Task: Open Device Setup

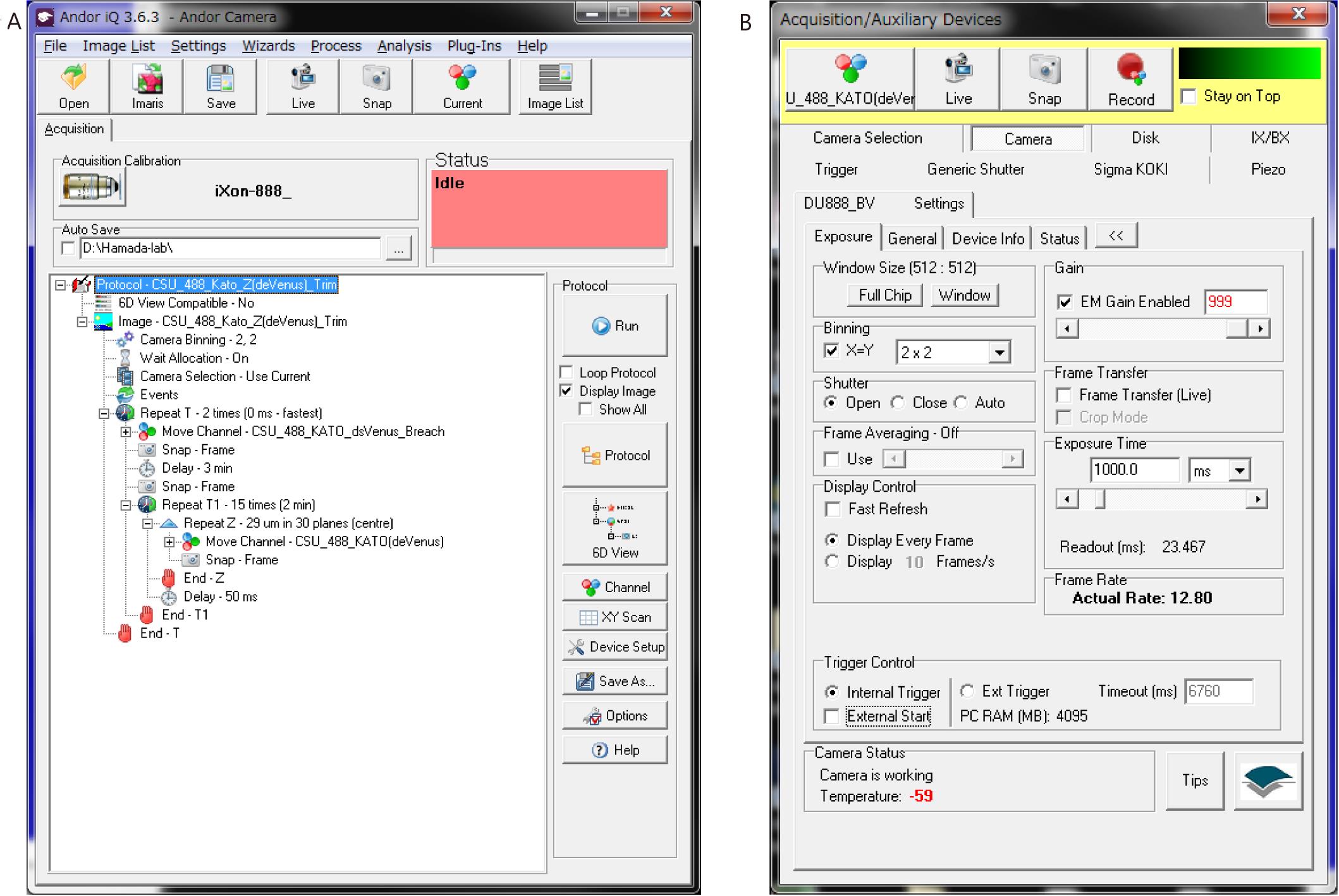Action: pyautogui.click(x=614, y=647)
